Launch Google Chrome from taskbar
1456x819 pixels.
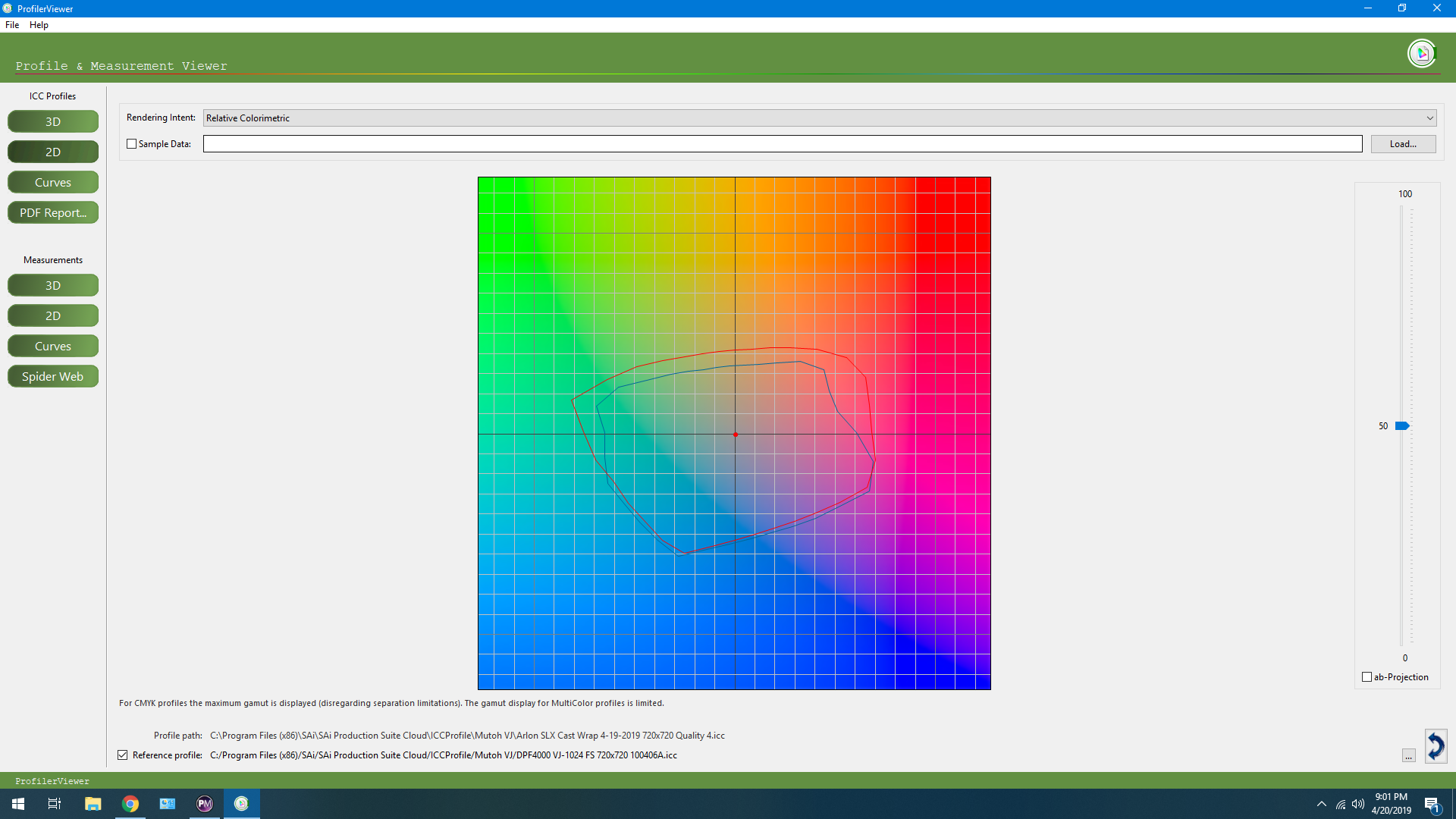point(130,804)
